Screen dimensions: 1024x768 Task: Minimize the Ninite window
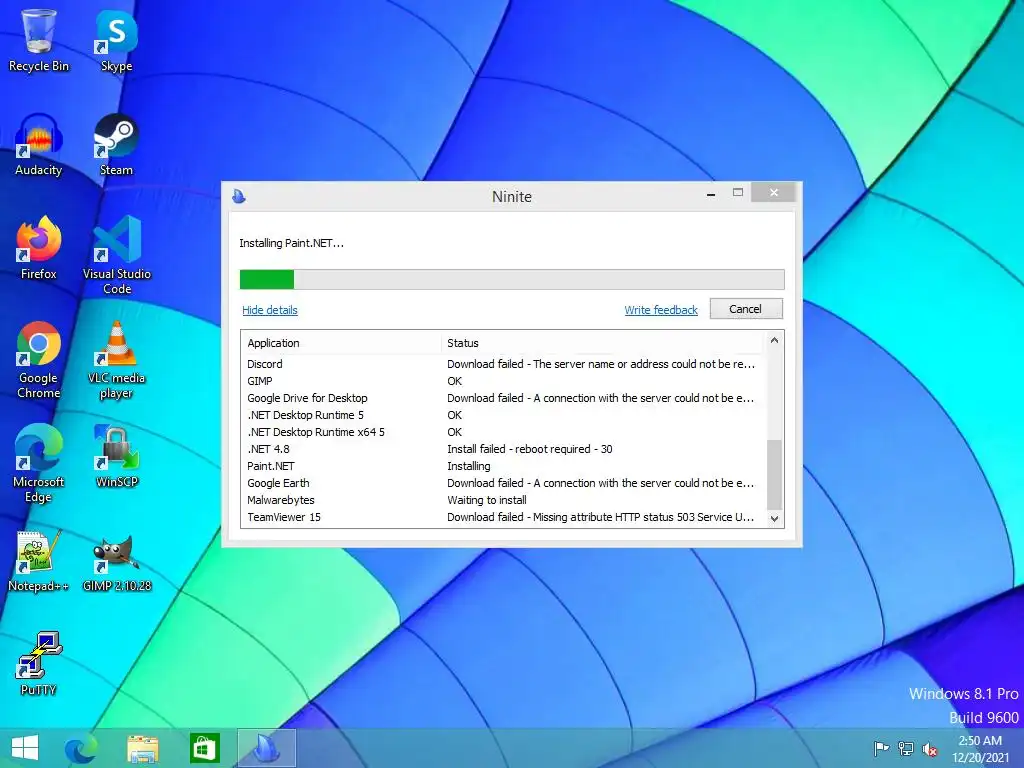[x=711, y=193]
